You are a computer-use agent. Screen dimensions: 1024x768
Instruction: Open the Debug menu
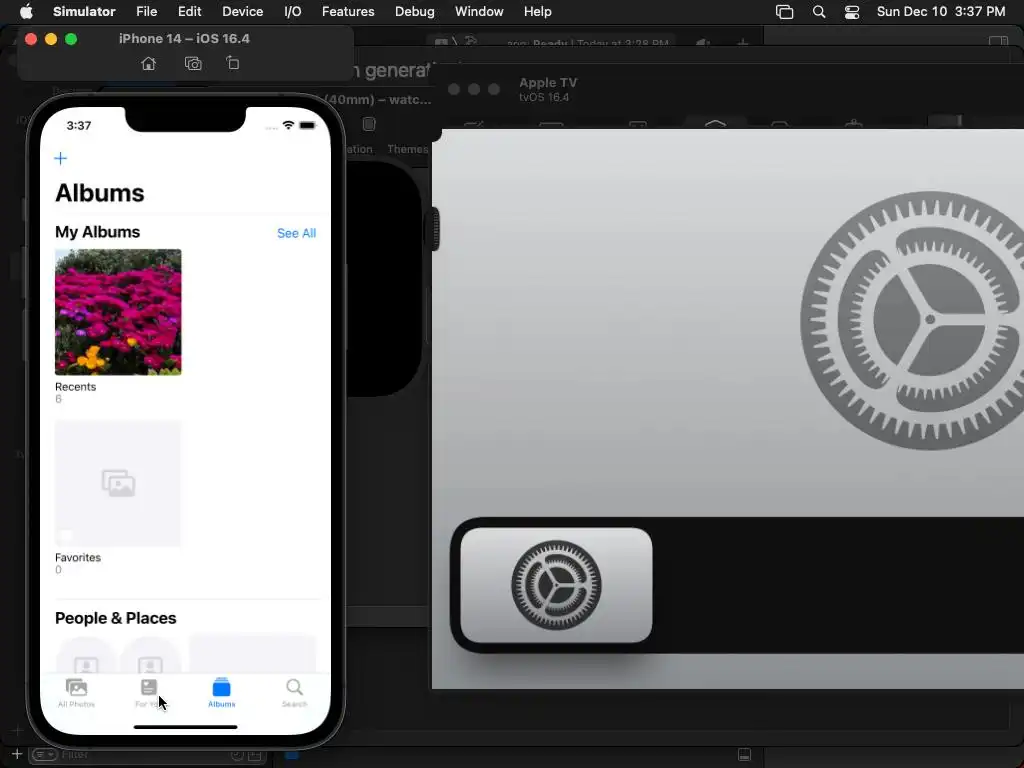[x=415, y=12]
